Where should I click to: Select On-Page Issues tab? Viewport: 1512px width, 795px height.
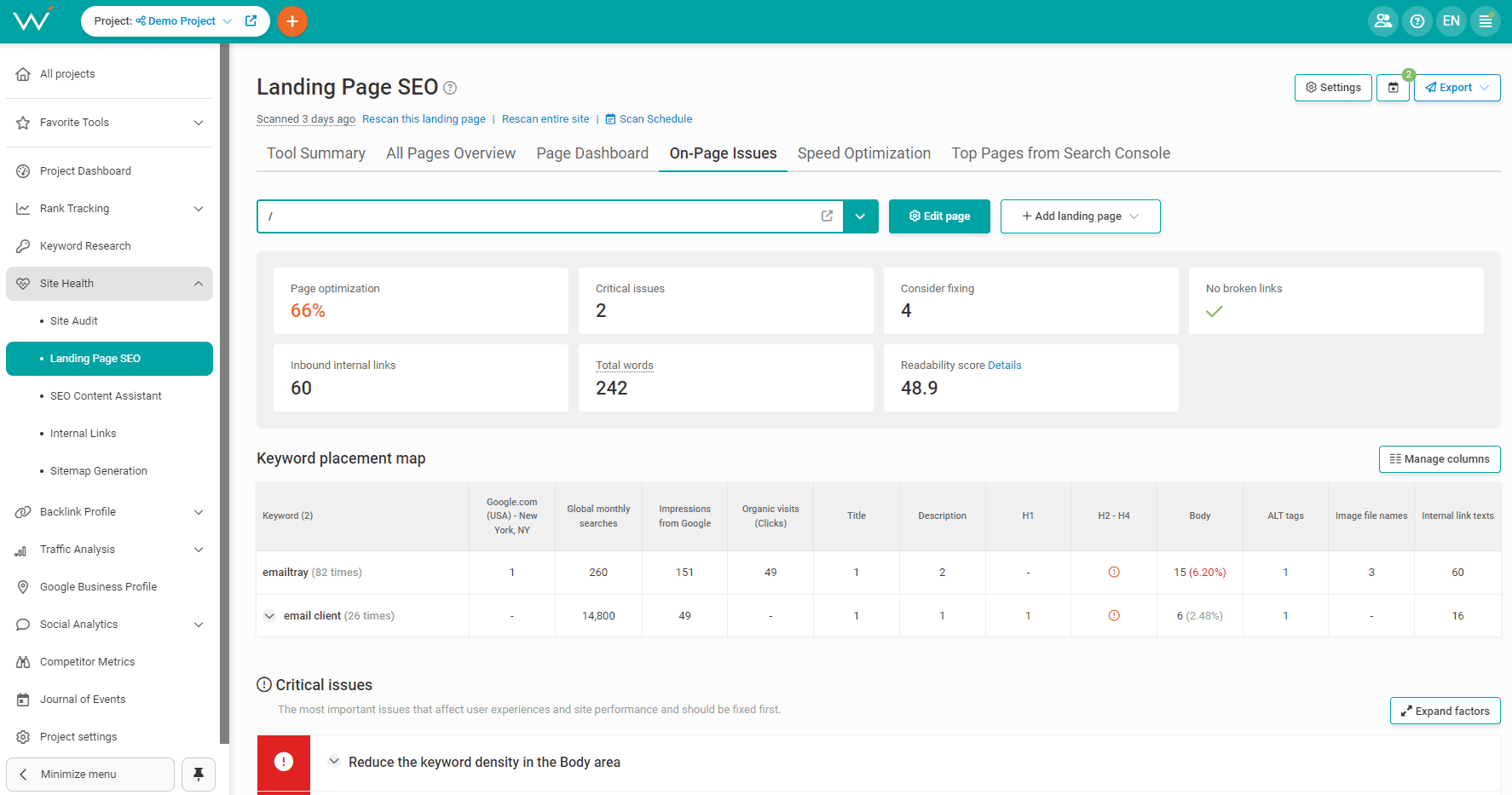coord(723,153)
